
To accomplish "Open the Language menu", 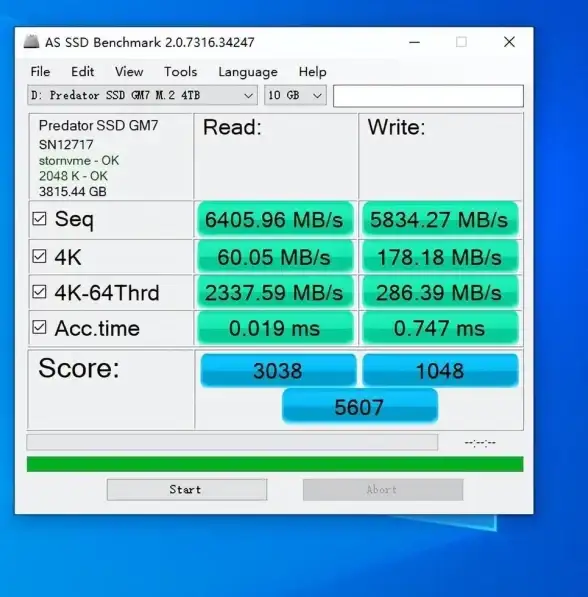I will 248,72.
